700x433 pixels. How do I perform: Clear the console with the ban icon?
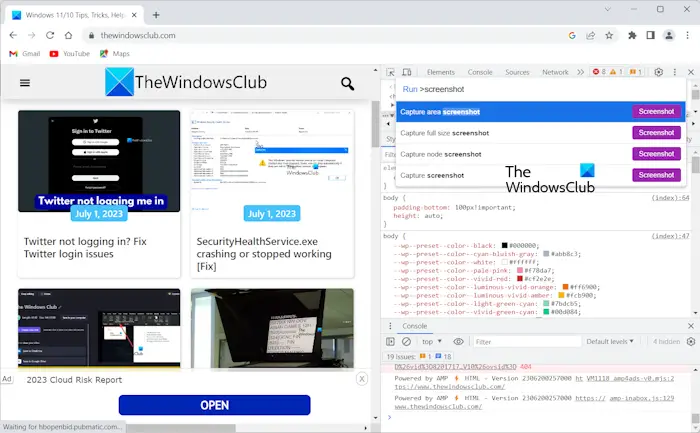[x=406, y=341]
